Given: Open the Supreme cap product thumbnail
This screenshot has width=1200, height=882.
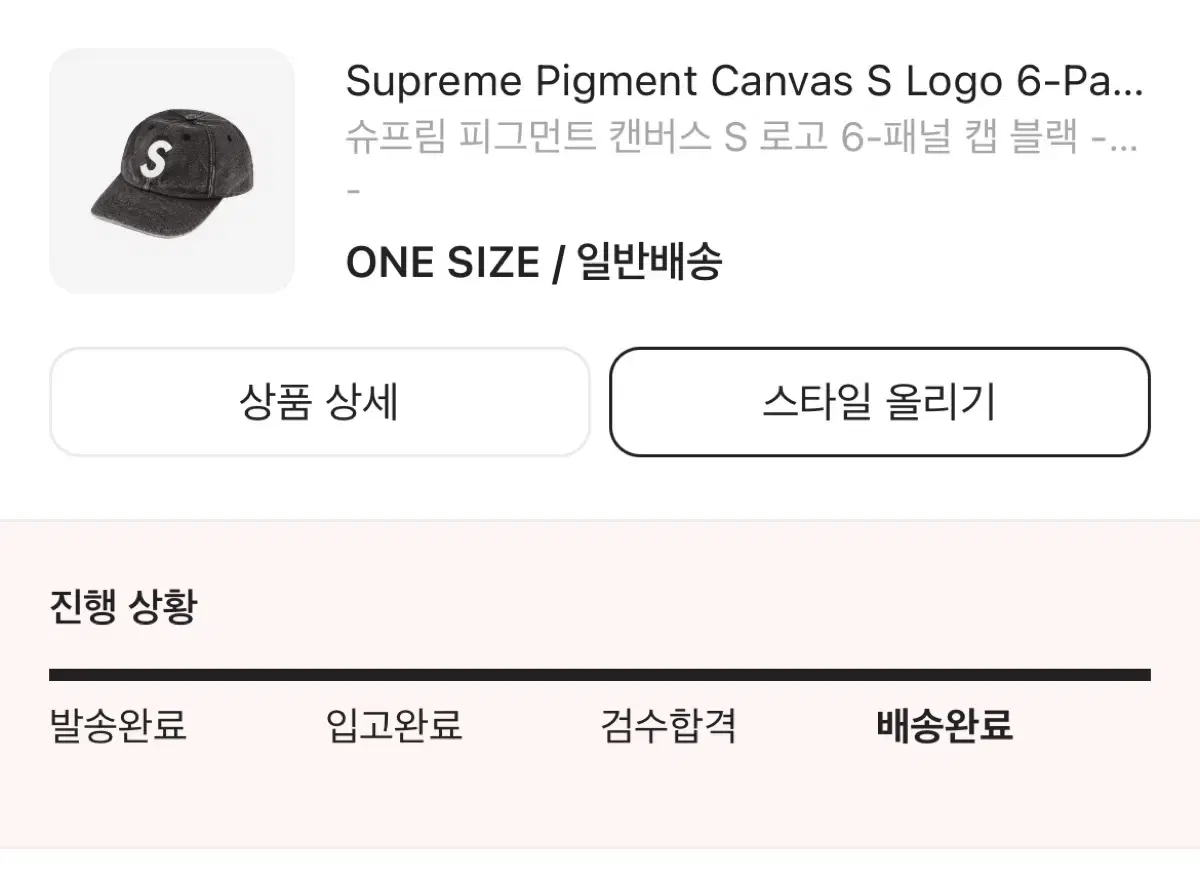Looking at the screenshot, I should [172, 171].
